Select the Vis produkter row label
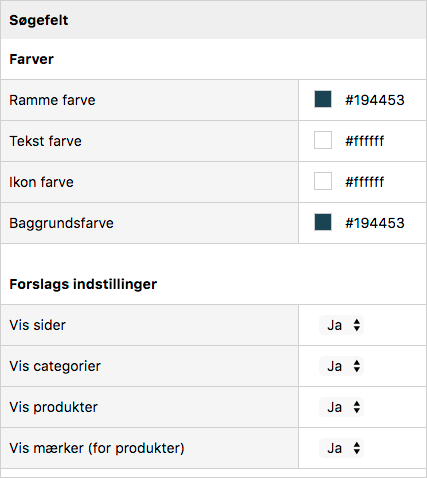 [x=53, y=407]
